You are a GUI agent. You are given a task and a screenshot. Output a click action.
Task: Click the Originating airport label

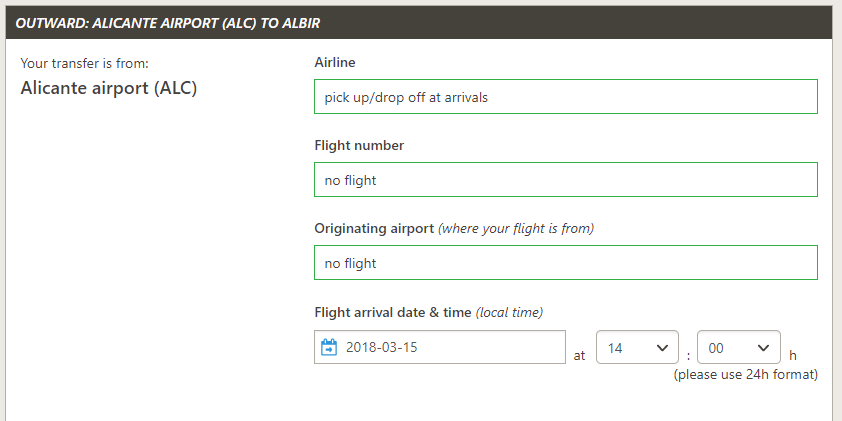point(374,228)
